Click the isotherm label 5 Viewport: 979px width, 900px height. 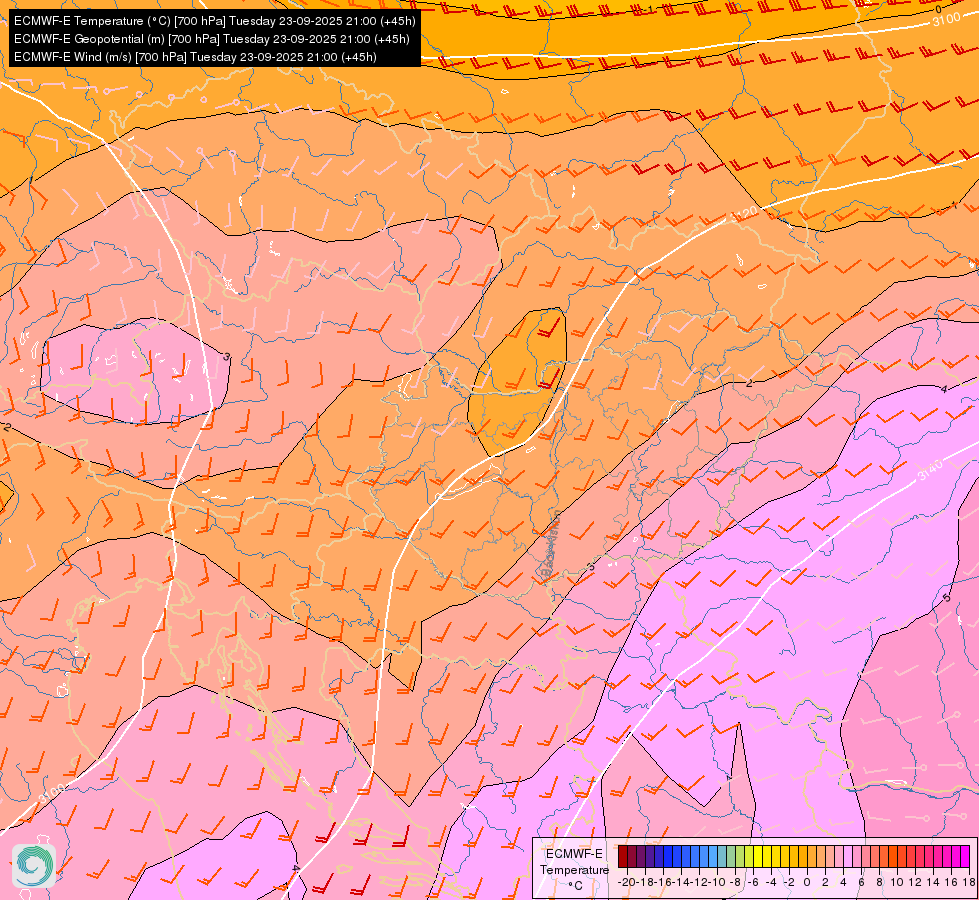947,598
